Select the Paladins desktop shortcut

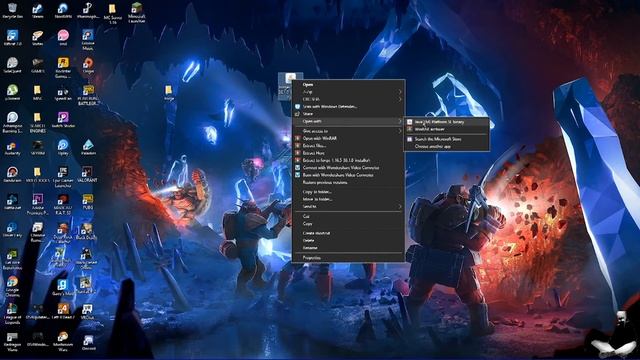[88, 148]
